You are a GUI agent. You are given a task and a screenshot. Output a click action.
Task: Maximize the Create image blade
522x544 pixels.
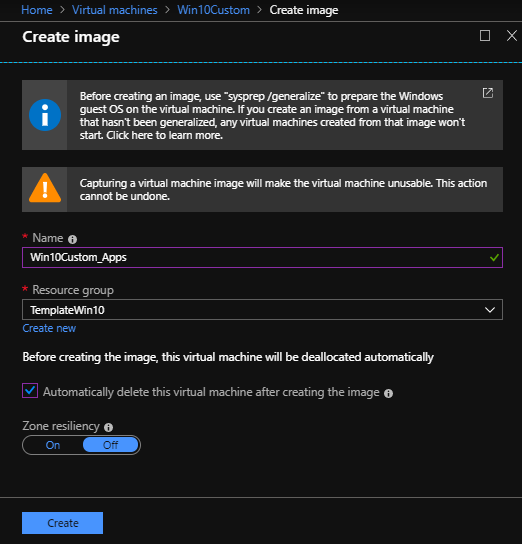(x=485, y=35)
